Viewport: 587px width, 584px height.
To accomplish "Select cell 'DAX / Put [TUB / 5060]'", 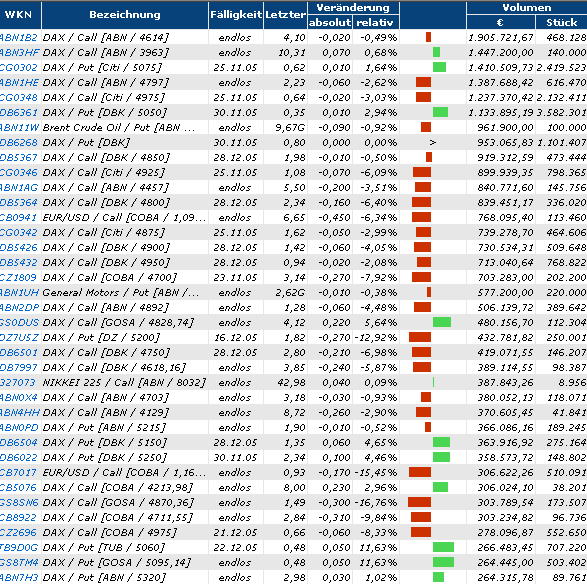I will coord(104,547).
